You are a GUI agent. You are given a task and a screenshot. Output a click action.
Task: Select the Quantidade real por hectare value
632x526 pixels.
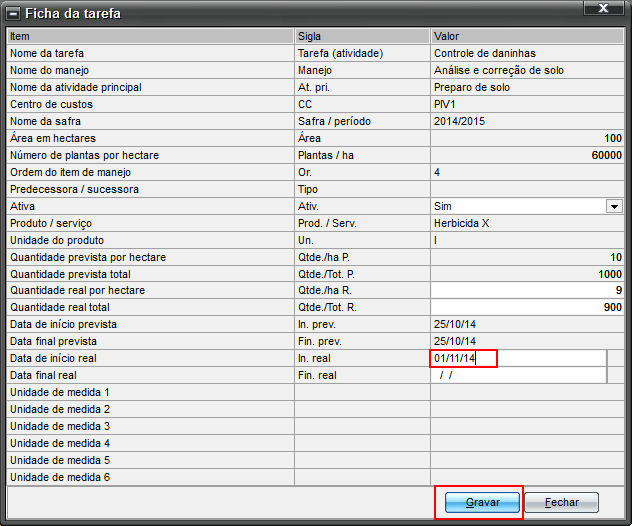(526, 290)
